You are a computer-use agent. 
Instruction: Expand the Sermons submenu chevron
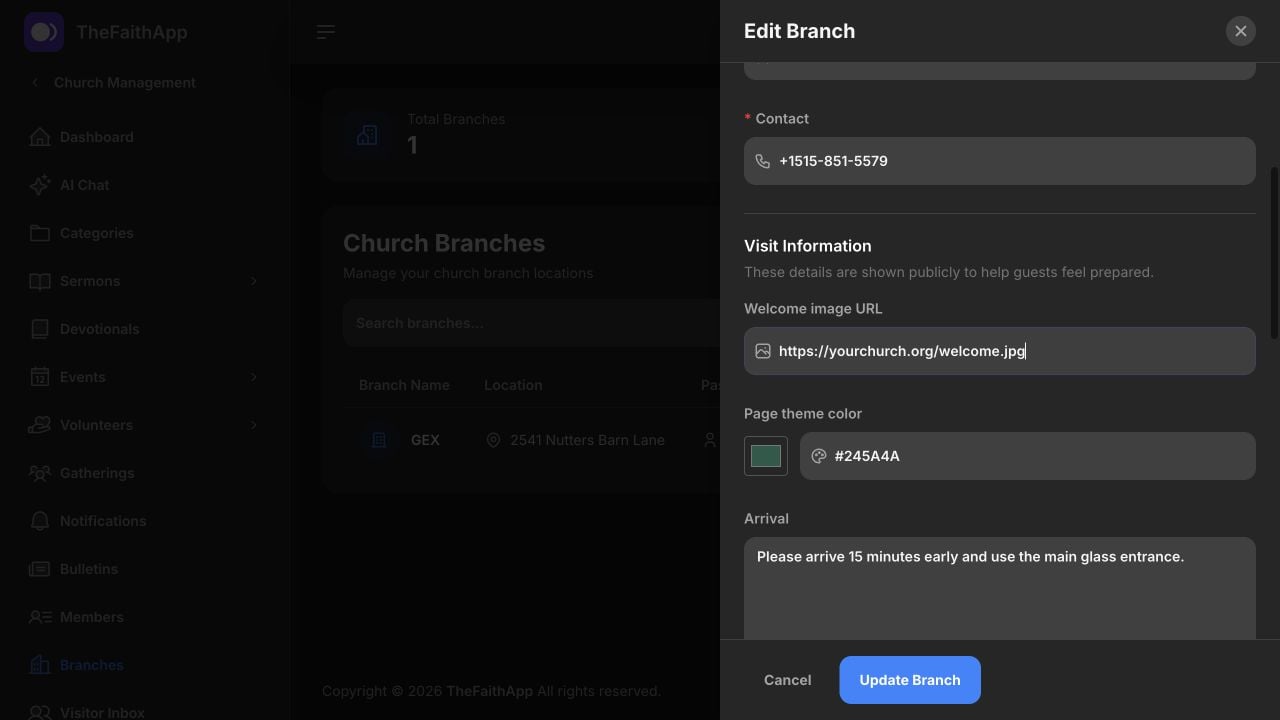click(253, 281)
